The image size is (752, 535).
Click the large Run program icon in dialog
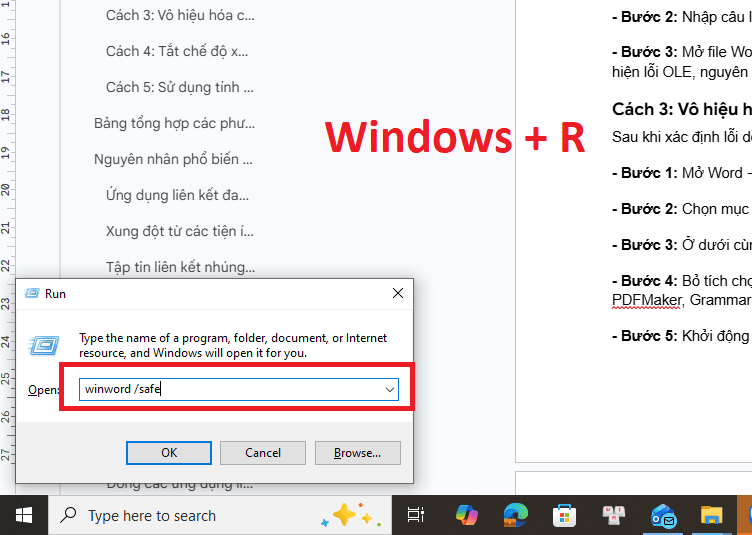click(44, 345)
